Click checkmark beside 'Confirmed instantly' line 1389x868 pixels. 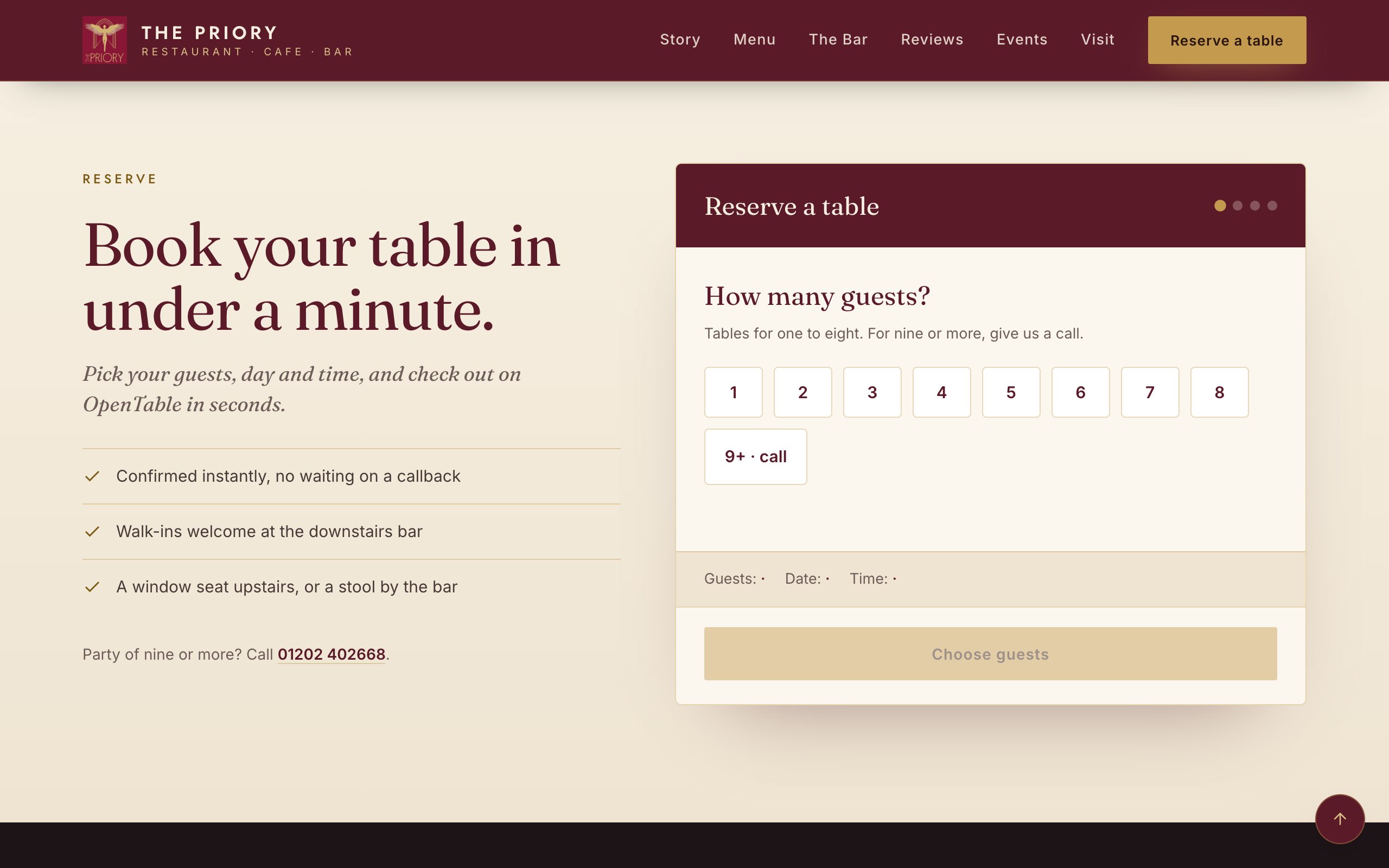point(92,476)
